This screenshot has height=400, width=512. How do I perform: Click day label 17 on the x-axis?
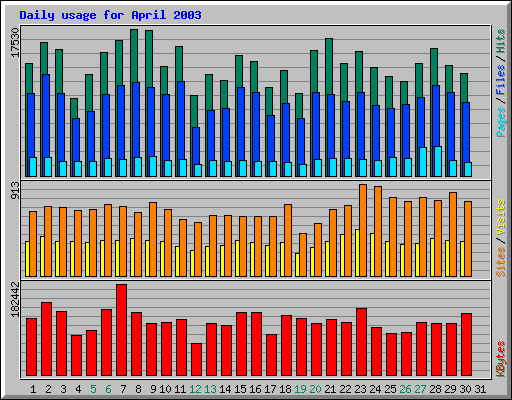[x=270, y=389]
